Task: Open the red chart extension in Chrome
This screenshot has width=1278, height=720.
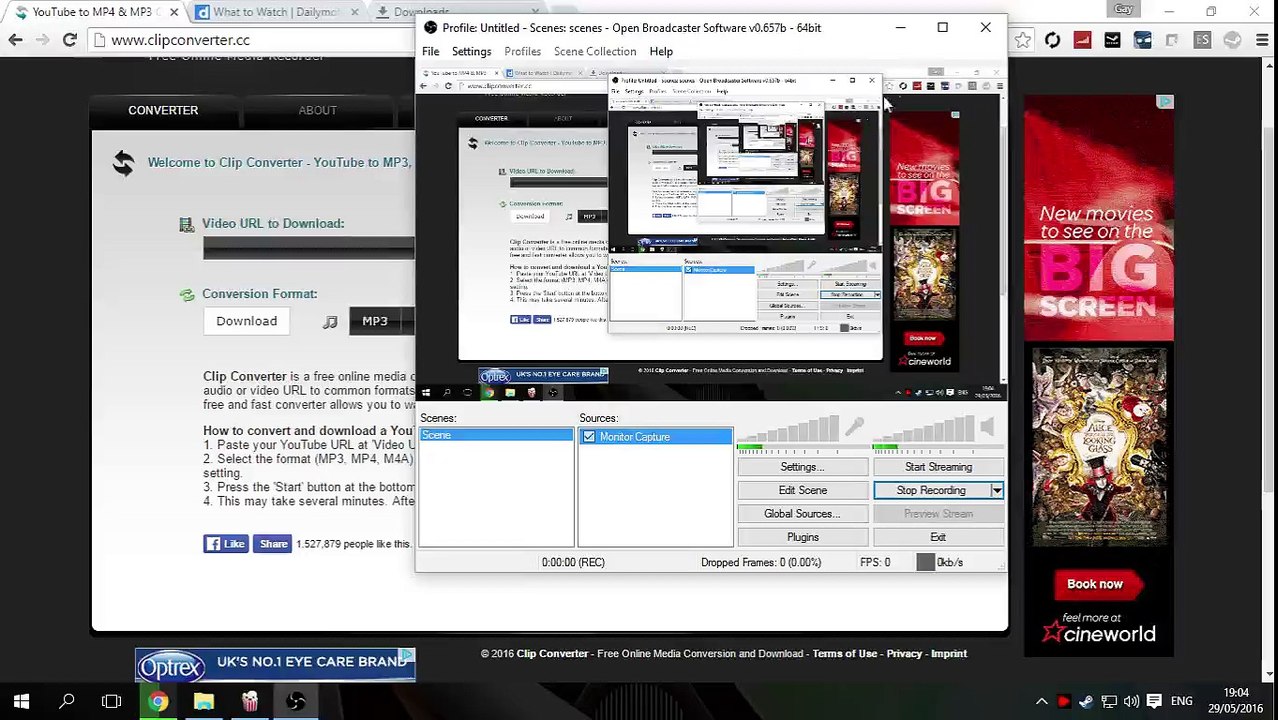Action: 1082,40
